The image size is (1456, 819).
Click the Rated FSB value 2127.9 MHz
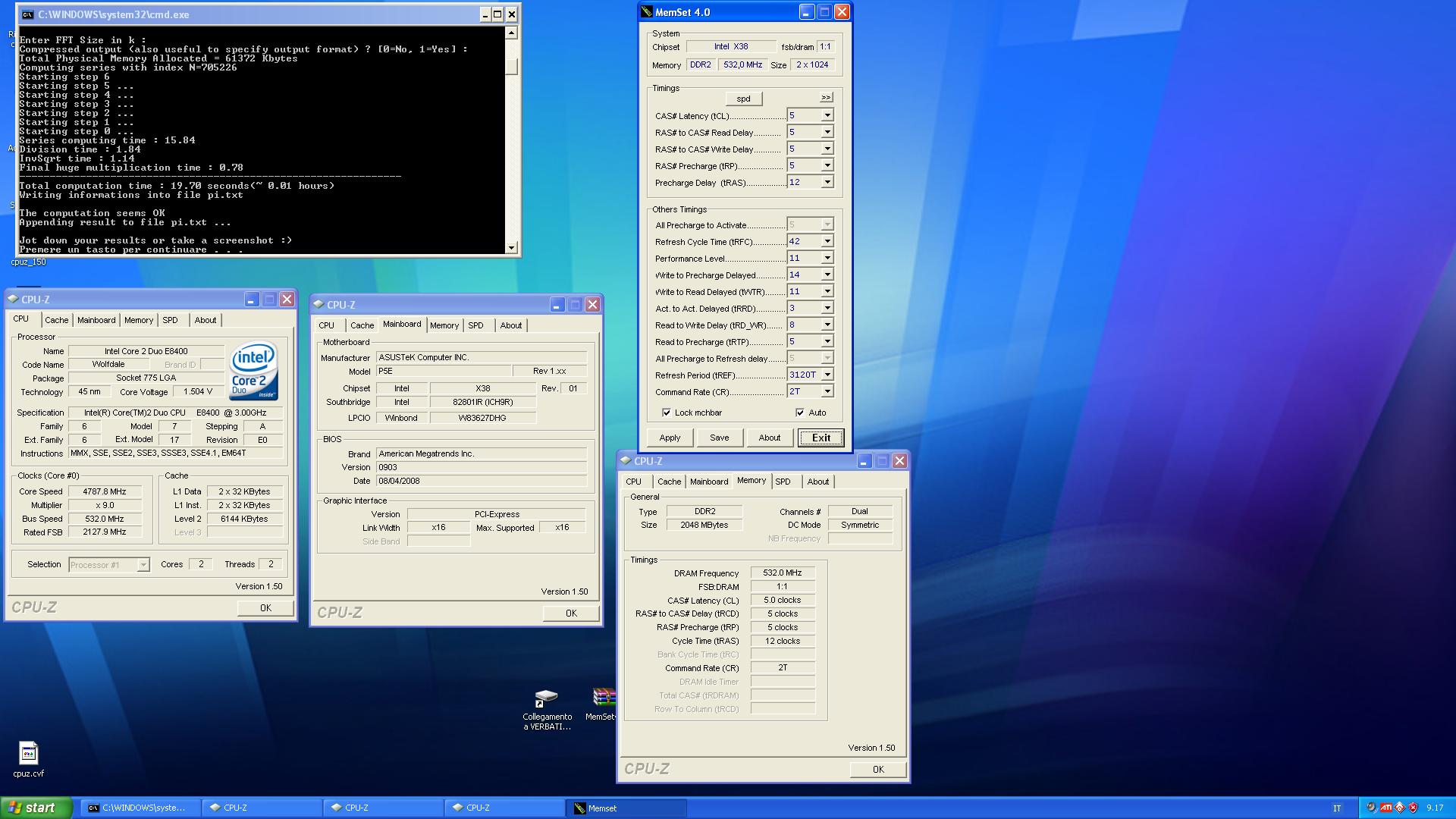tap(105, 532)
